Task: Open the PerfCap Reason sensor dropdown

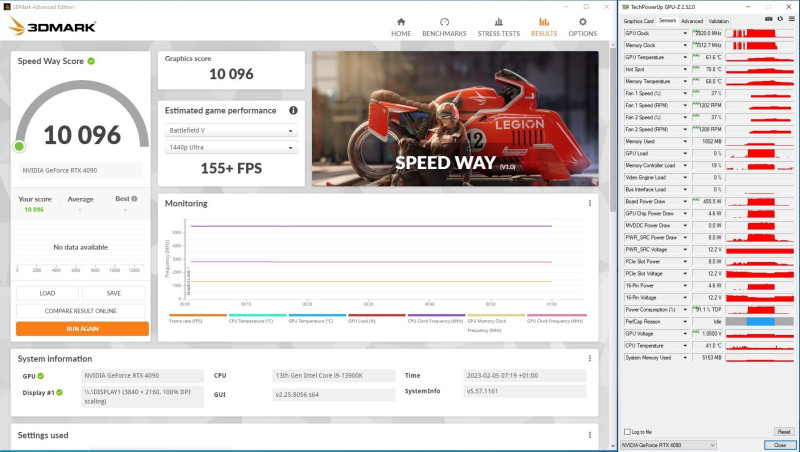Action: [685, 322]
